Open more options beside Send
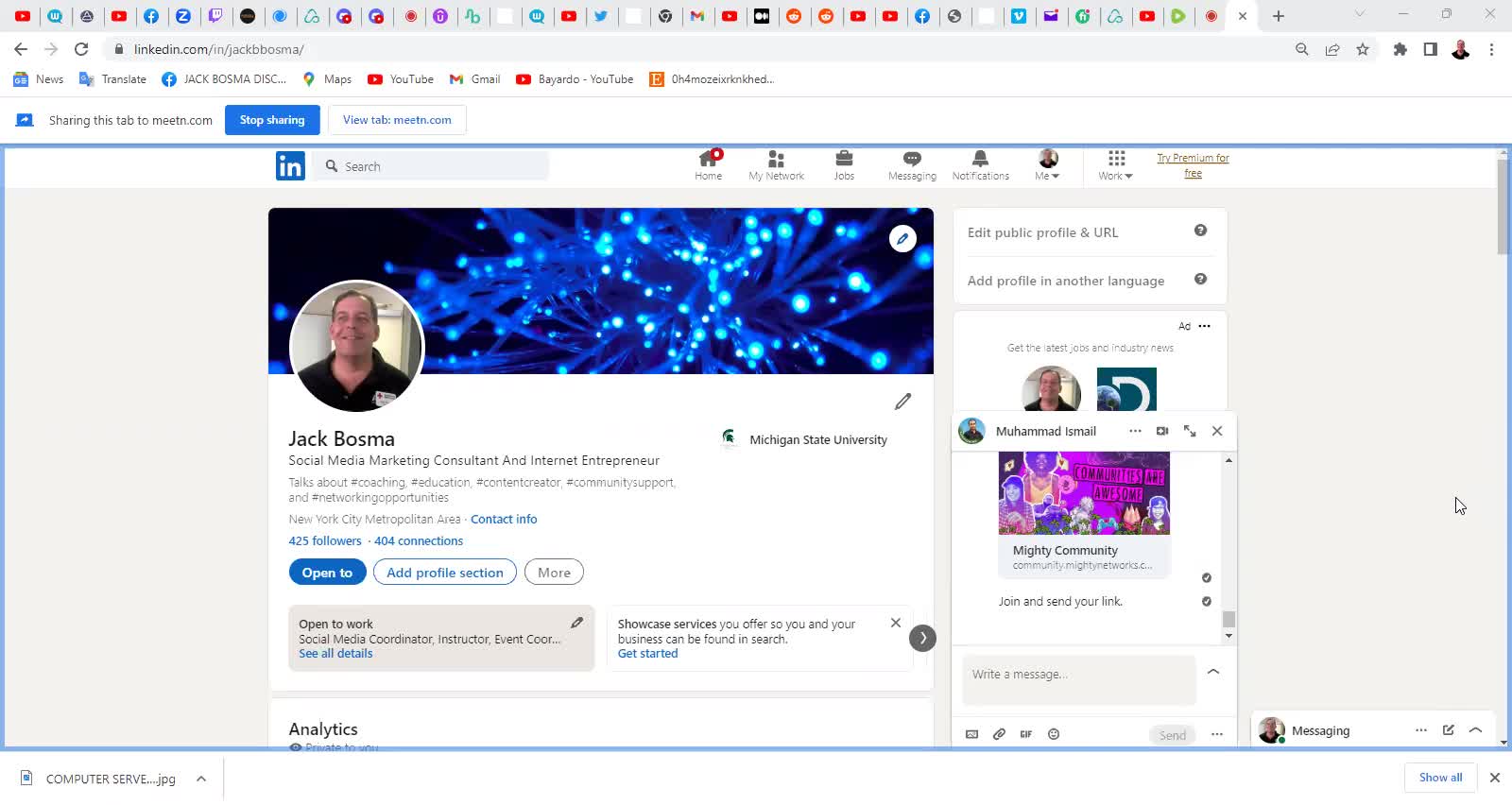Screen dimensions: 1512x805 1217,735
